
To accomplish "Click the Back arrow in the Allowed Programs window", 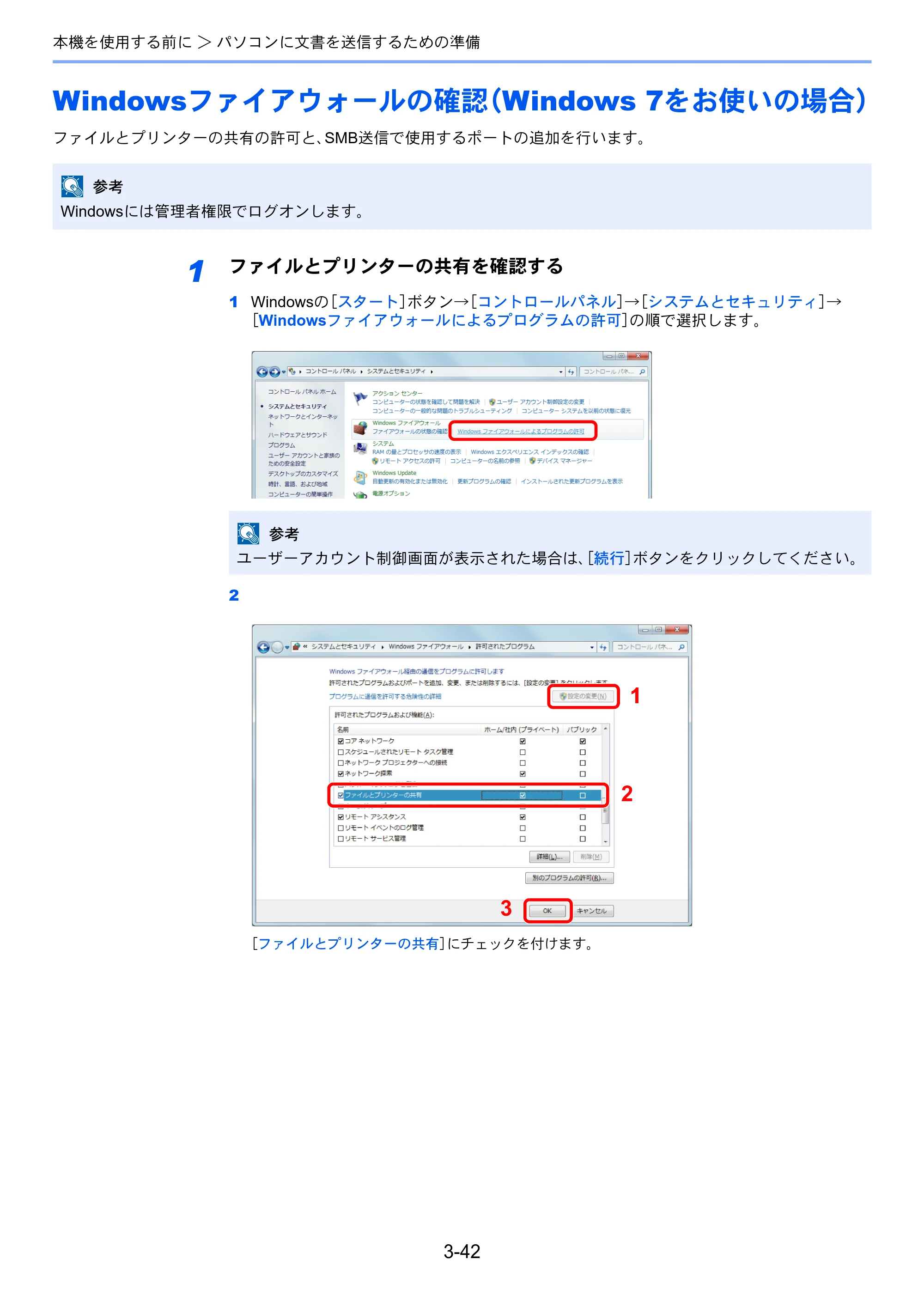I will coord(263,647).
